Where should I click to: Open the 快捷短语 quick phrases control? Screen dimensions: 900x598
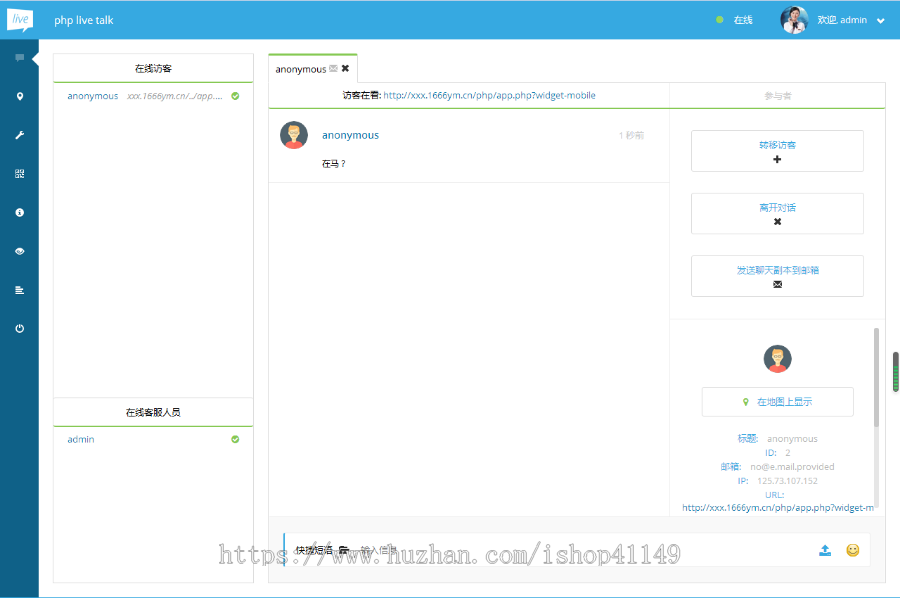click(322, 550)
